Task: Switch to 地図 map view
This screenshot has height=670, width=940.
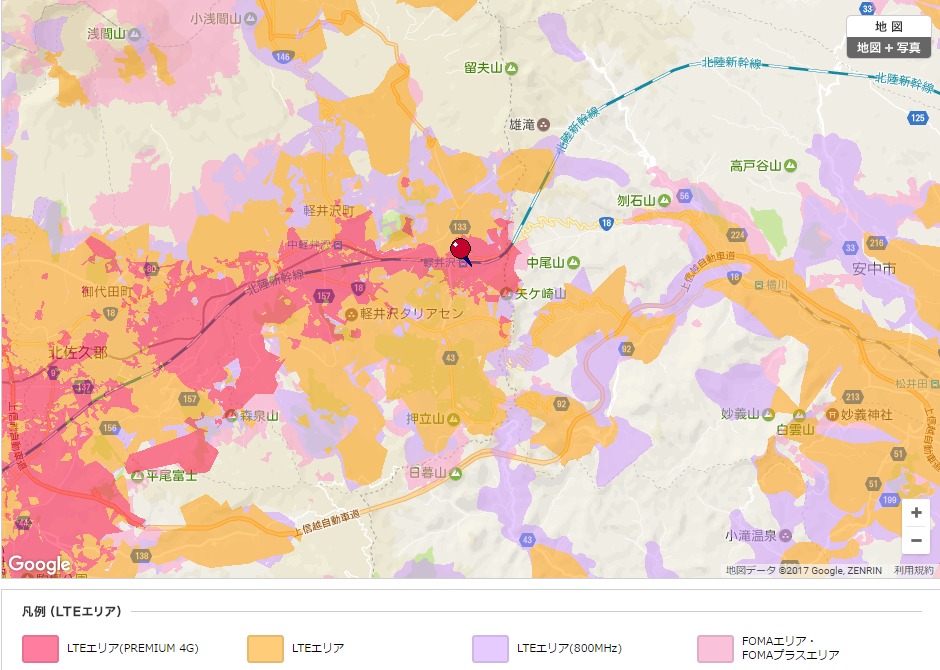Action: coord(888,26)
